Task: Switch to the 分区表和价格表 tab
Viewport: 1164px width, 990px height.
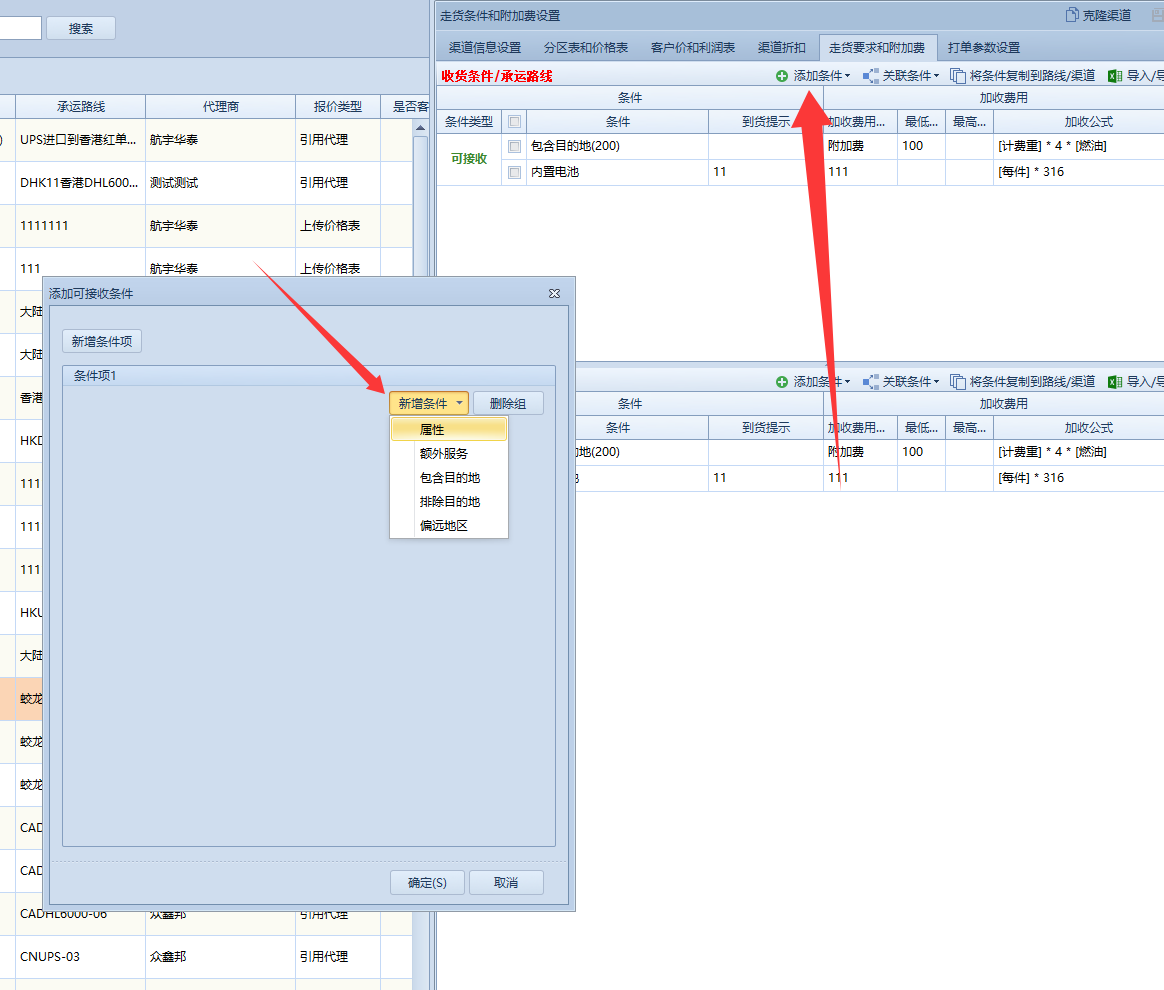Action: [x=586, y=48]
